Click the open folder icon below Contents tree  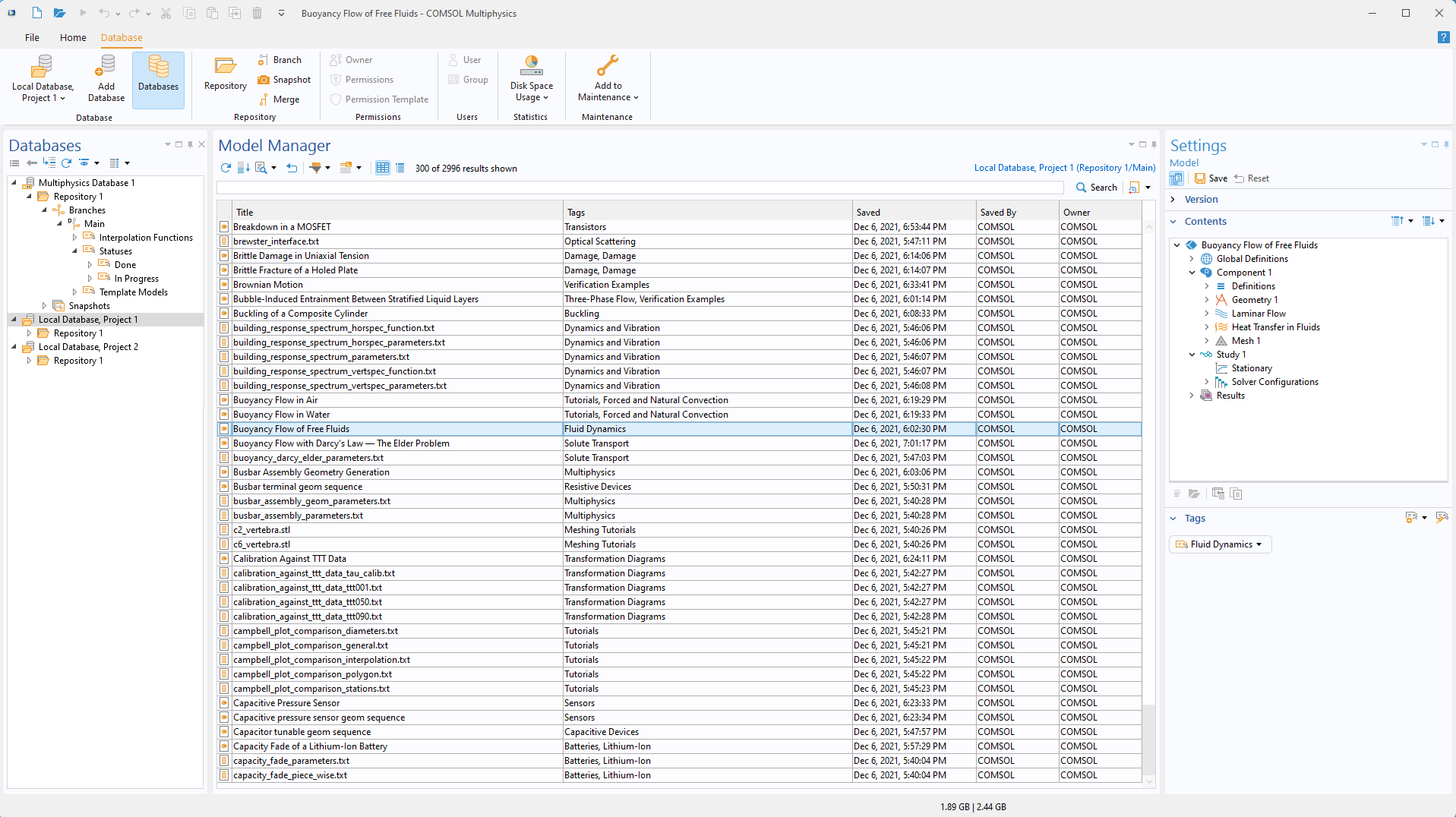[x=1194, y=494]
